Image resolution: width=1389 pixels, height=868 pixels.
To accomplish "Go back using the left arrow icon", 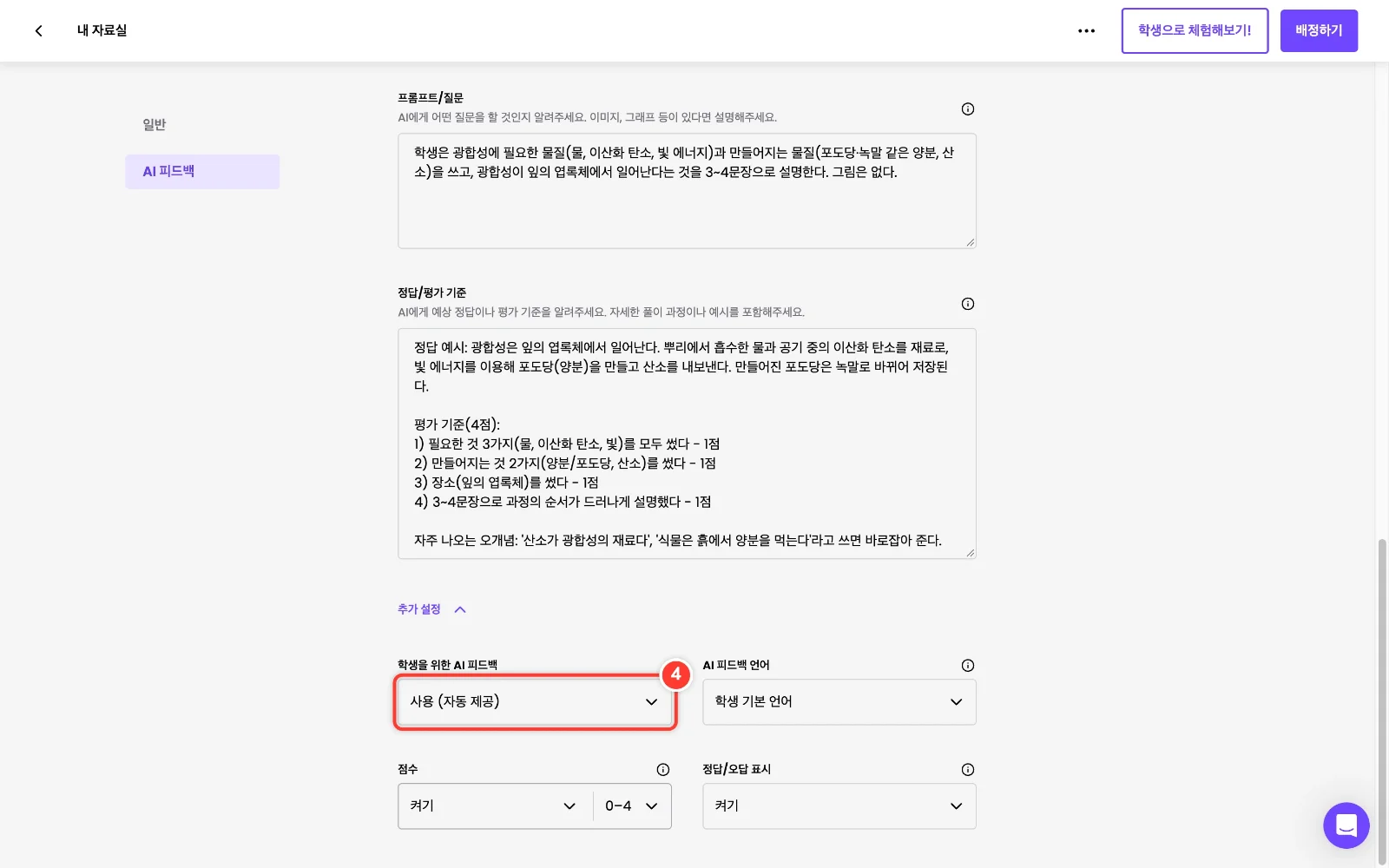I will (x=38, y=30).
